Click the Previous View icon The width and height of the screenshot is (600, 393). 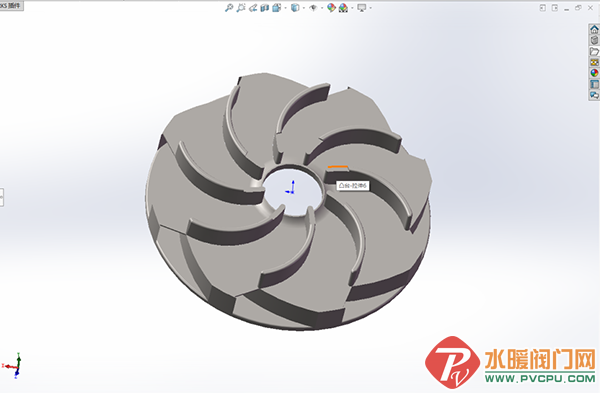pyautogui.click(x=253, y=8)
